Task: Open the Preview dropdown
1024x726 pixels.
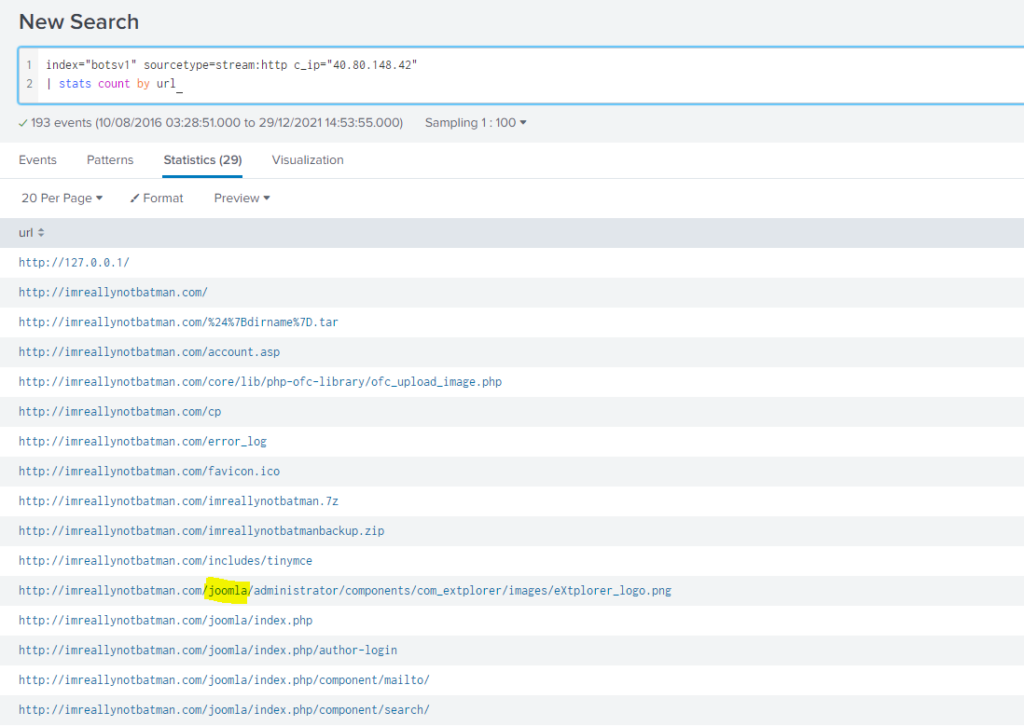Action: coord(241,198)
